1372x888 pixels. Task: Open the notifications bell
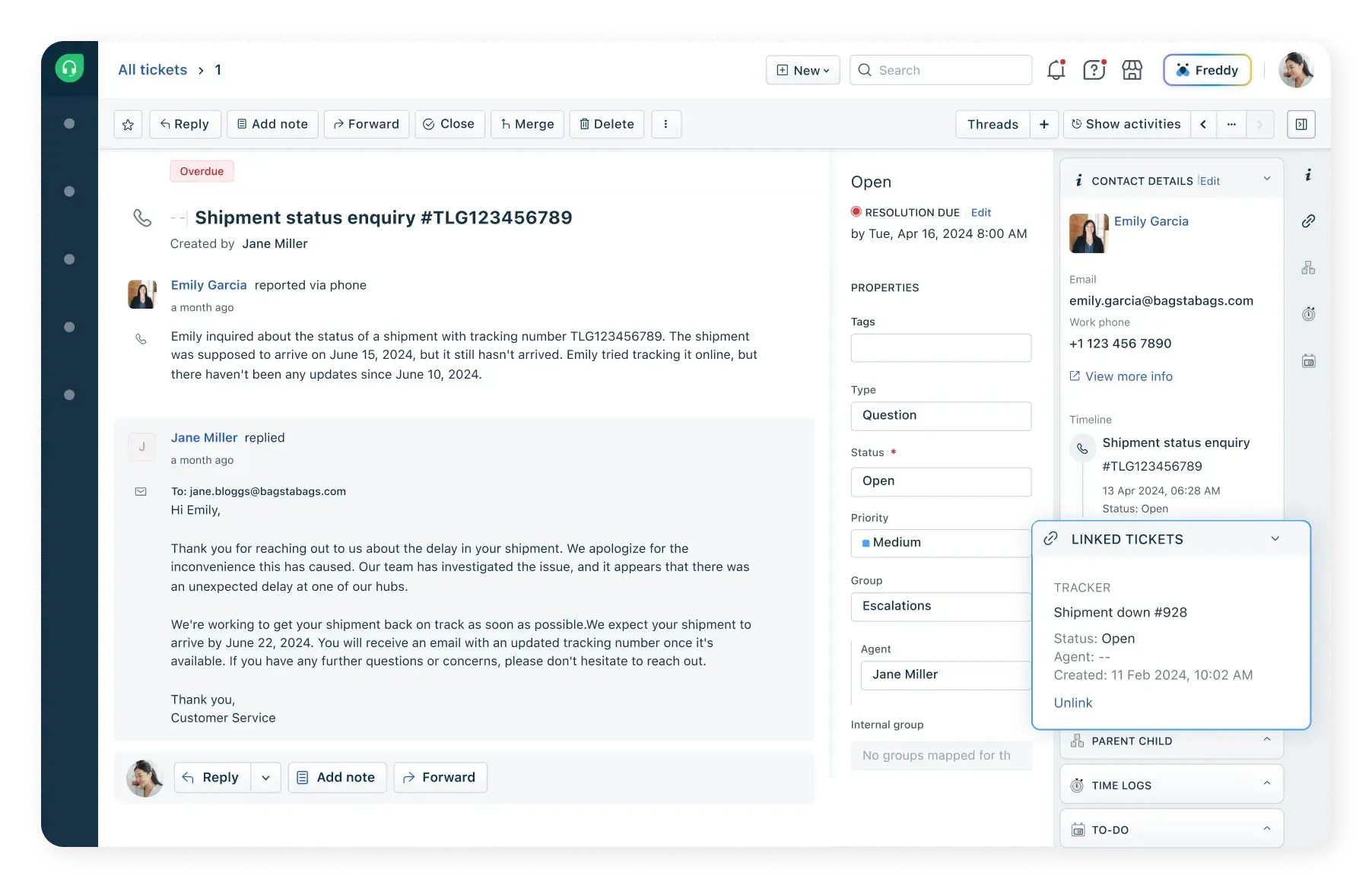[1056, 69]
